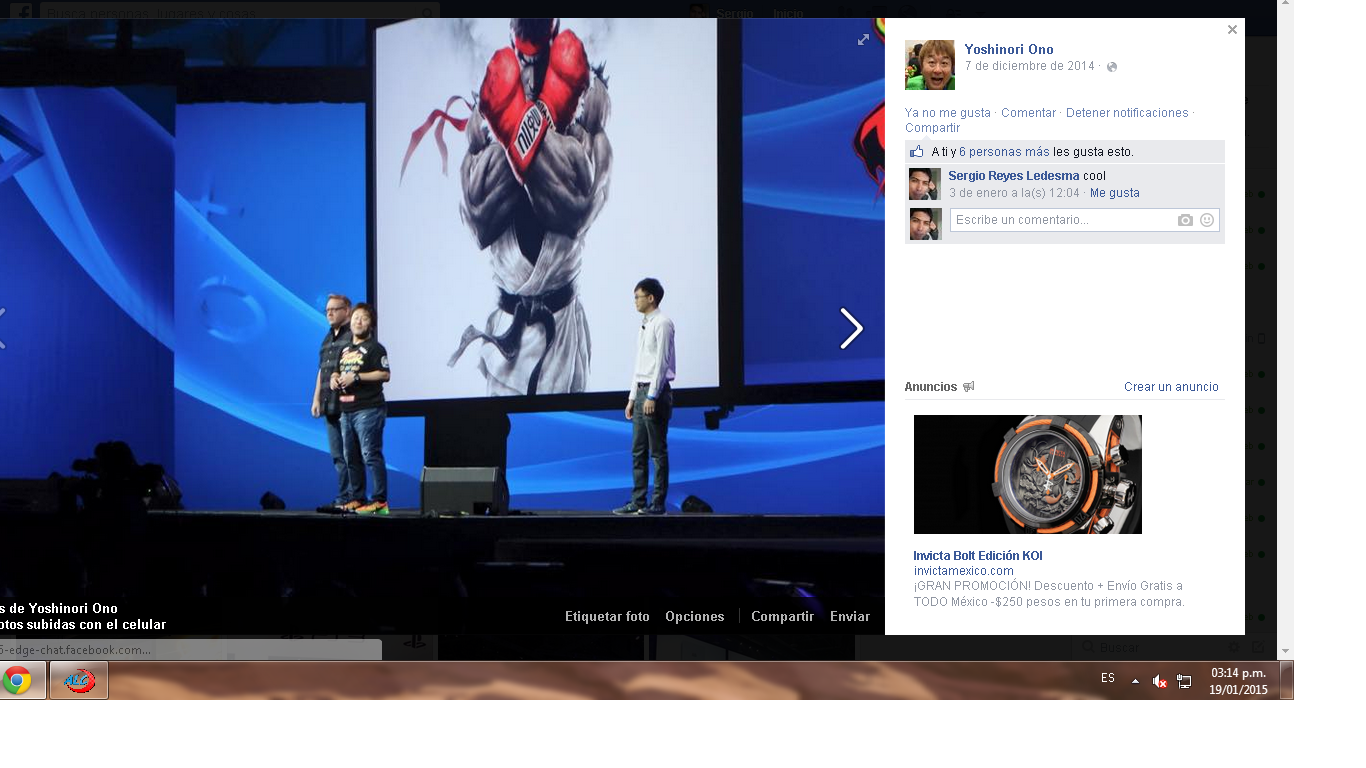Focus the Escribe un comentario field

pos(1084,220)
